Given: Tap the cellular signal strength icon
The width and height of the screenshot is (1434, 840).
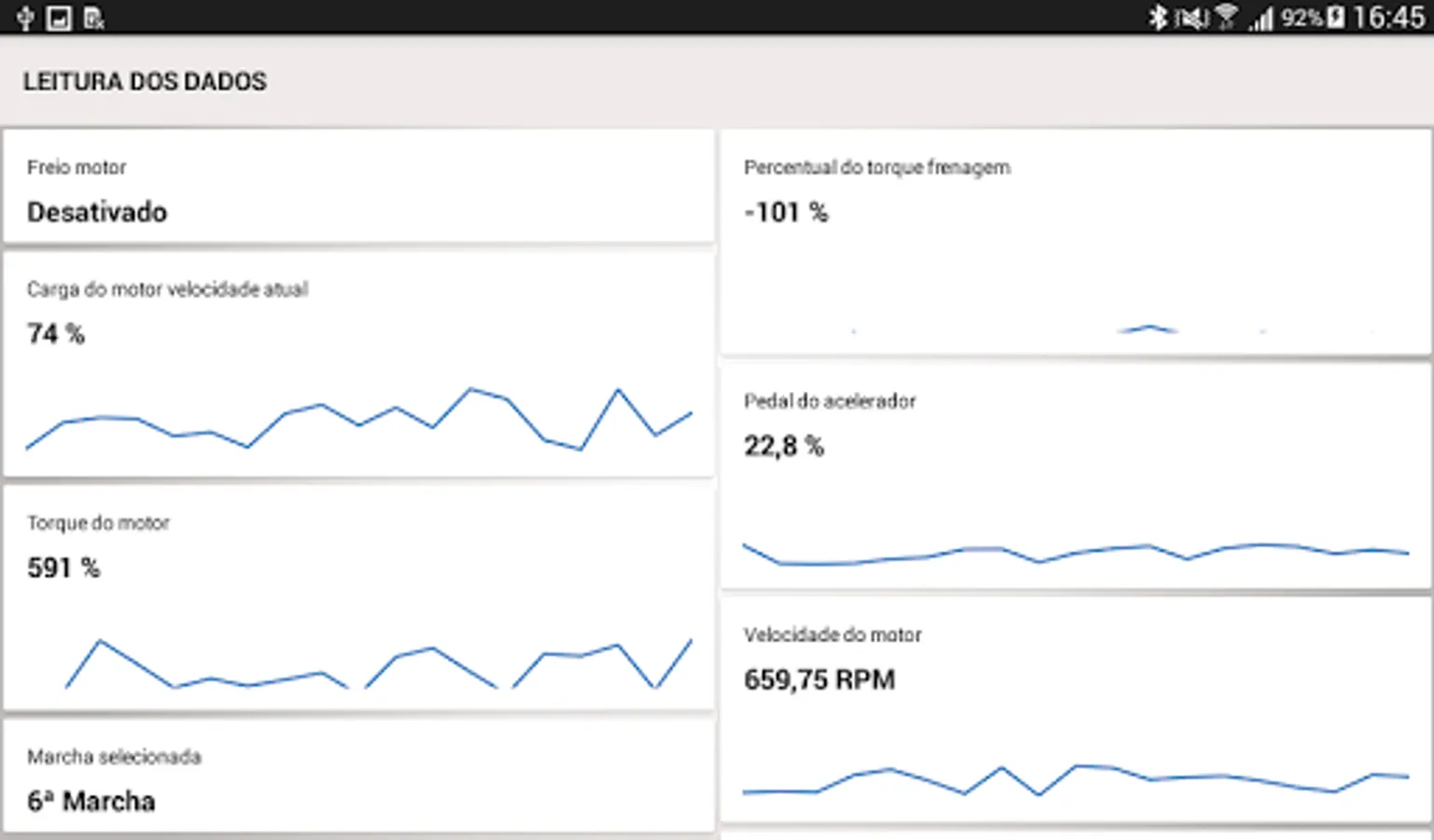Looking at the screenshot, I should pyautogui.click(x=1260, y=18).
